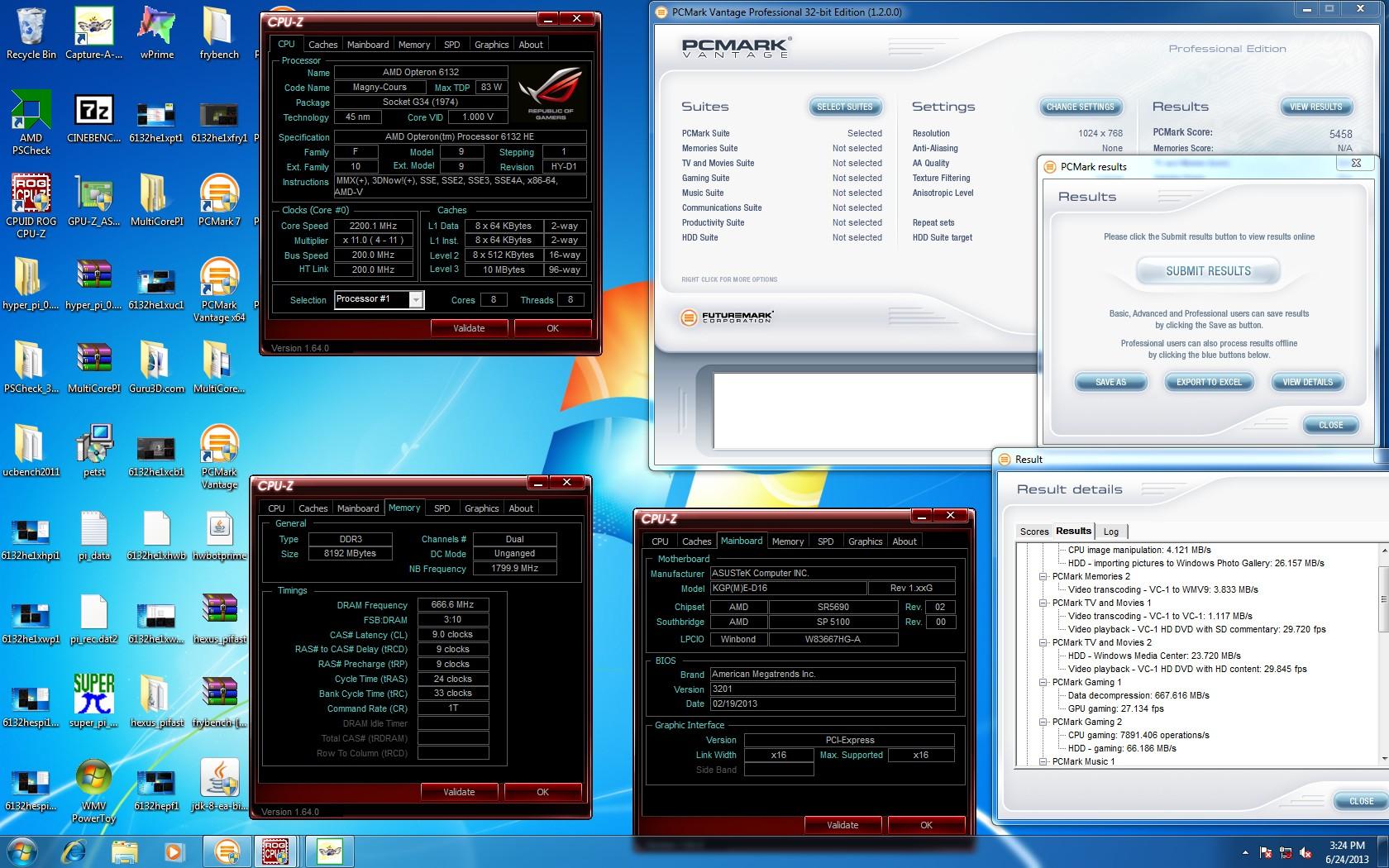Switch to the PCMark Vantage taskbar button
Image resolution: width=1389 pixels, height=868 pixels.
227,851
